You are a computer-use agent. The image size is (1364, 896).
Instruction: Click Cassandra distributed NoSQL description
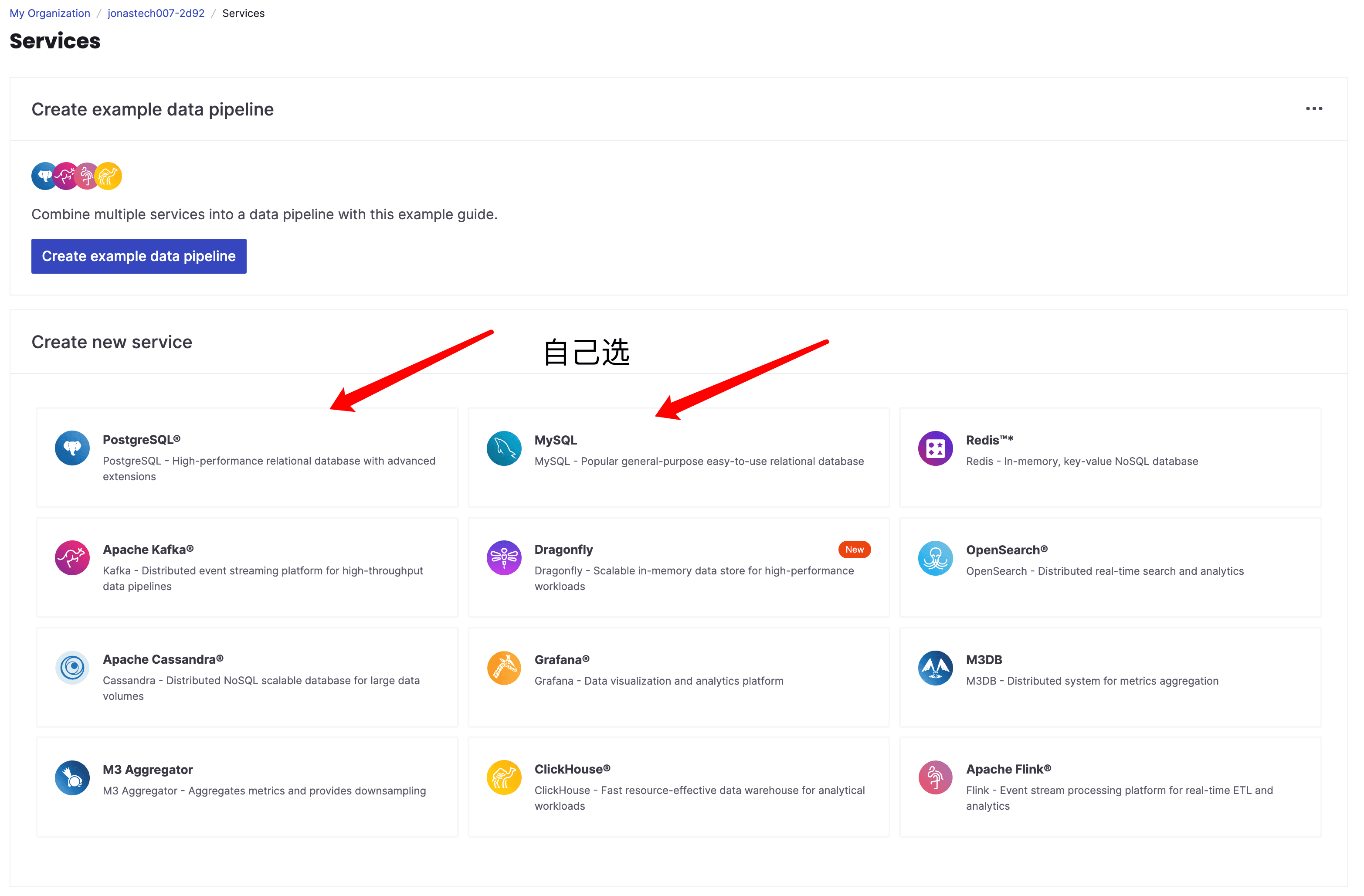point(261,689)
